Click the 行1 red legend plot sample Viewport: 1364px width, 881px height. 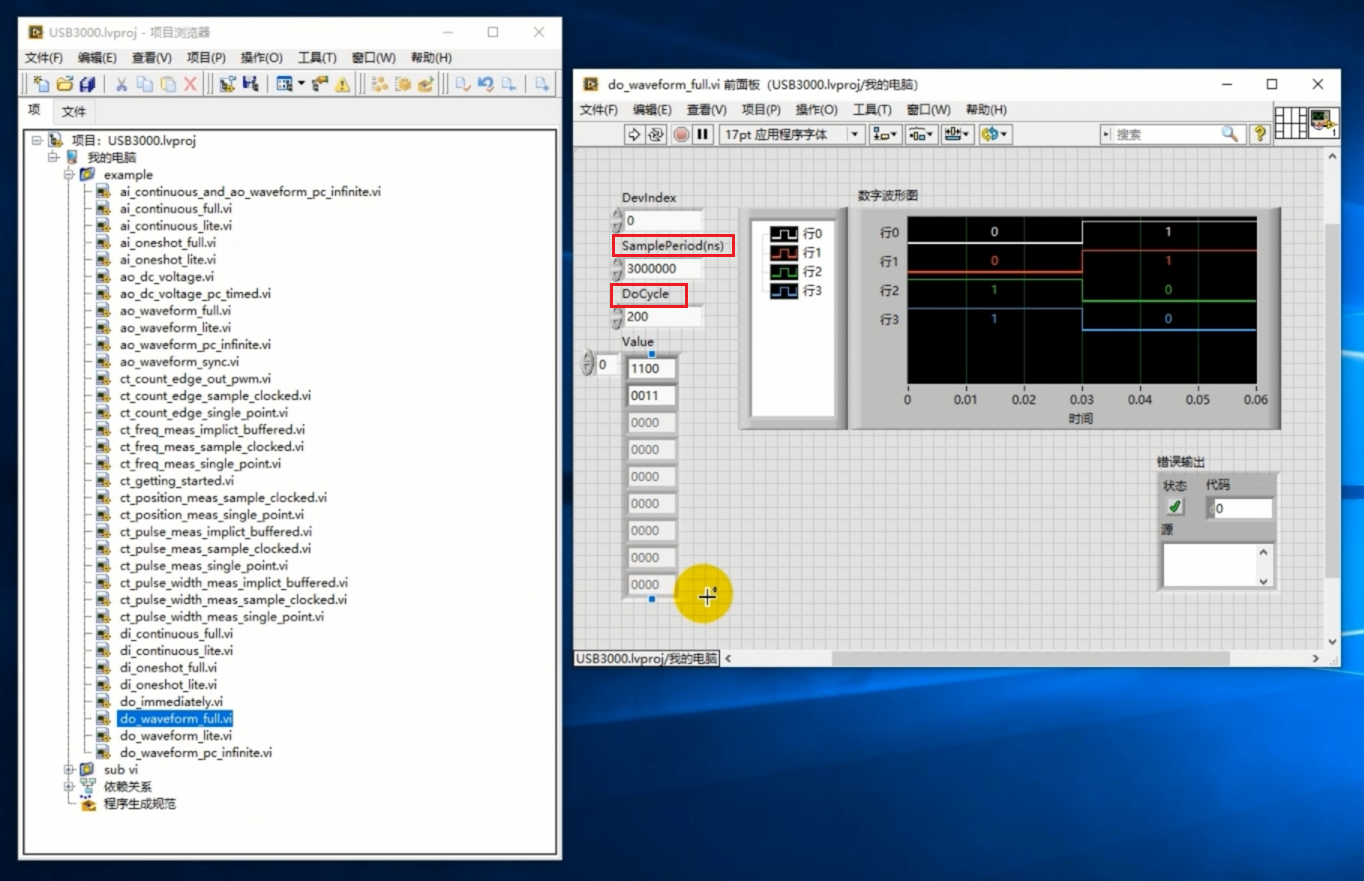point(784,253)
